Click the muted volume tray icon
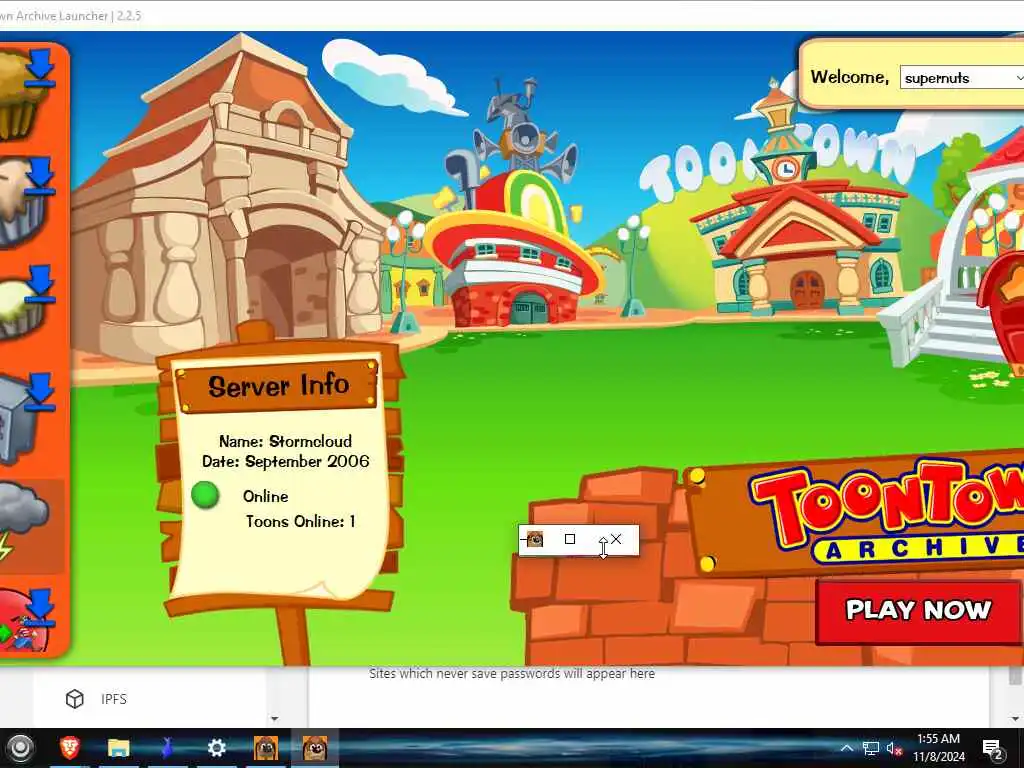 pyautogui.click(x=894, y=748)
